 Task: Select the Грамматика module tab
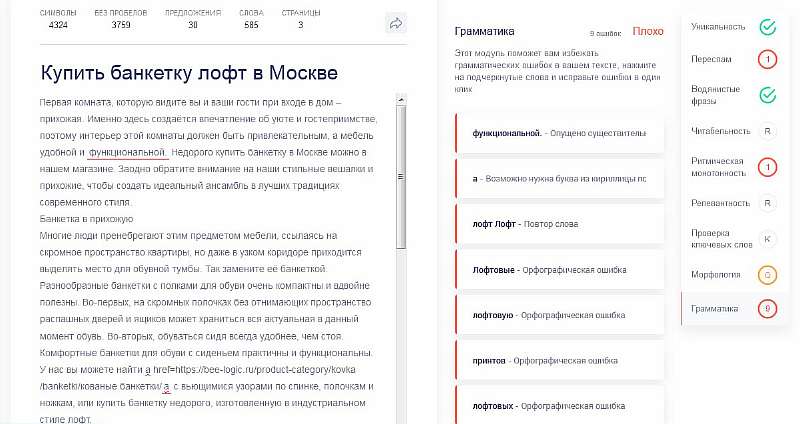tap(733, 309)
